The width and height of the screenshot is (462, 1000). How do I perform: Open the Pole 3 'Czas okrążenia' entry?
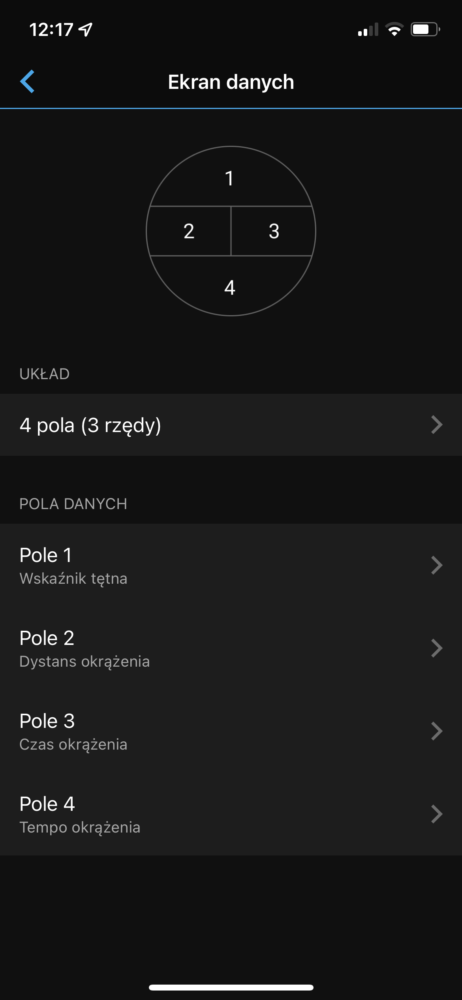(x=231, y=731)
